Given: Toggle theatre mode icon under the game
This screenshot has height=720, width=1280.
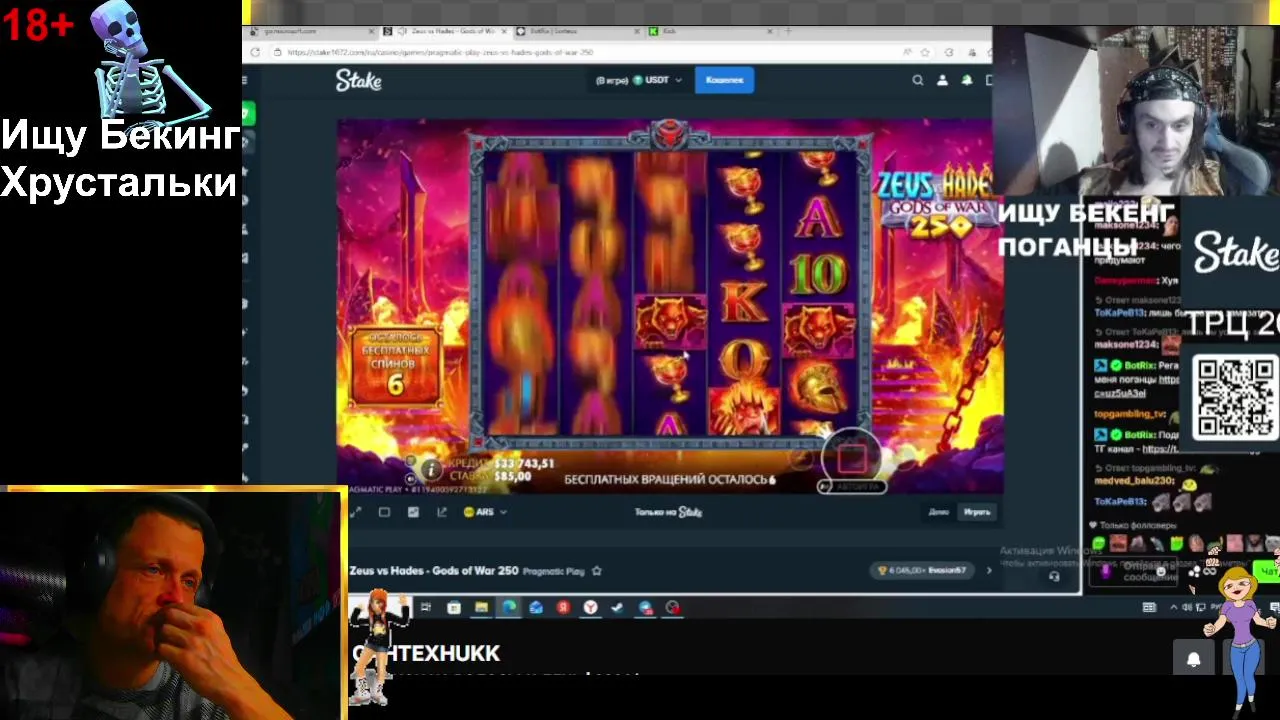Looking at the screenshot, I should point(384,512).
